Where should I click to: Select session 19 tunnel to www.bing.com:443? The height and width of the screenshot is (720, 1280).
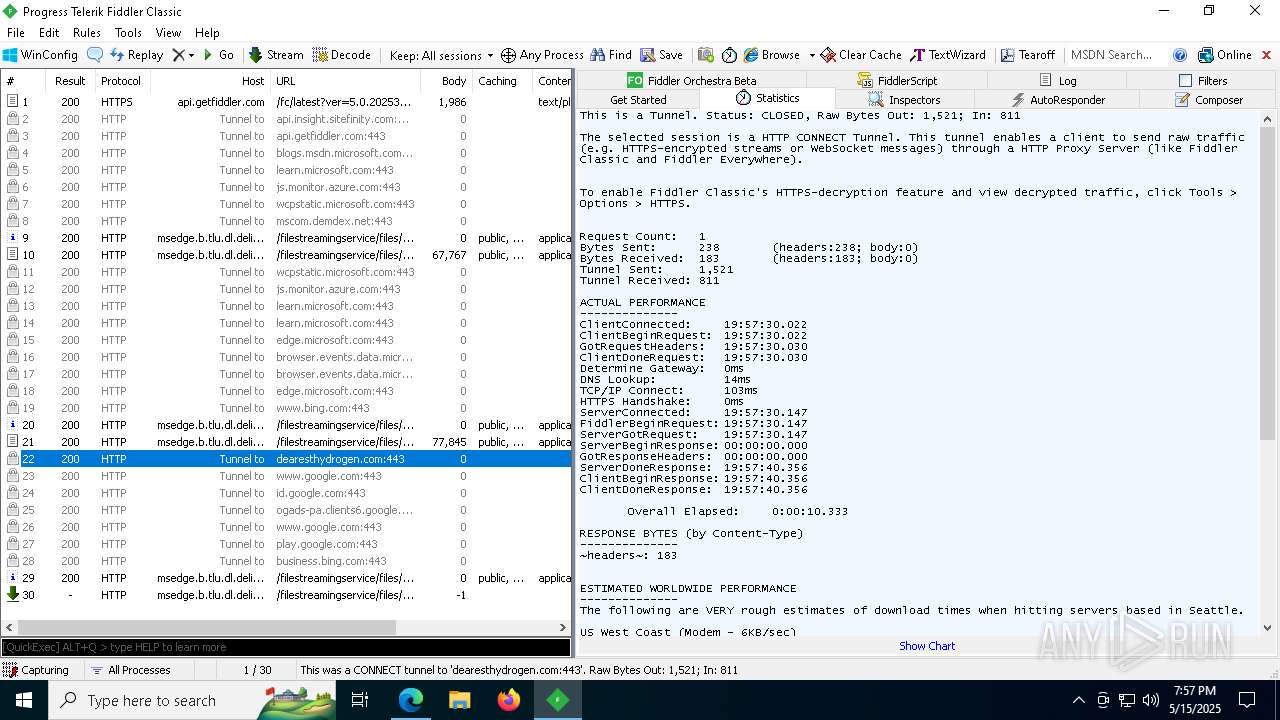pyautogui.click(x=285, y=408)
